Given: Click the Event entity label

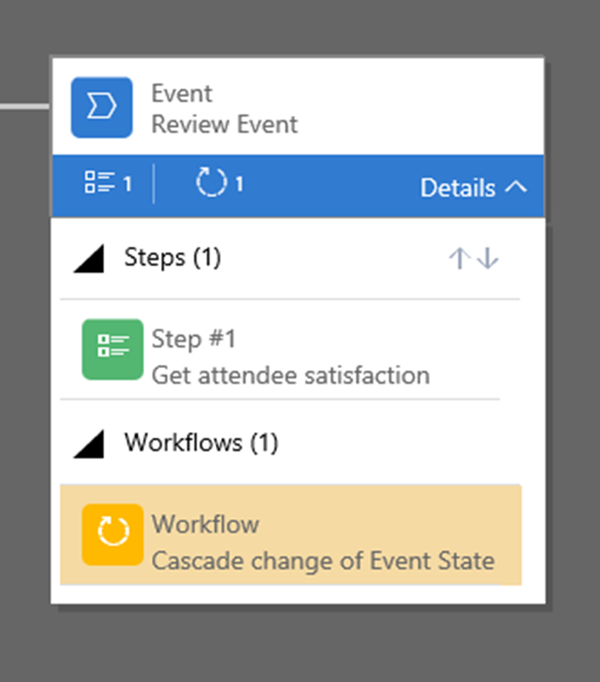Looking at the screenshot, I should pyautogui.click(x=181, y=94).
